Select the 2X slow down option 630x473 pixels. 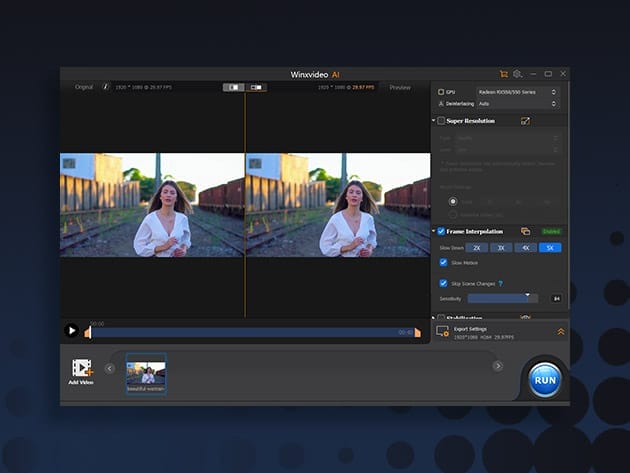(x=477, y=247)
